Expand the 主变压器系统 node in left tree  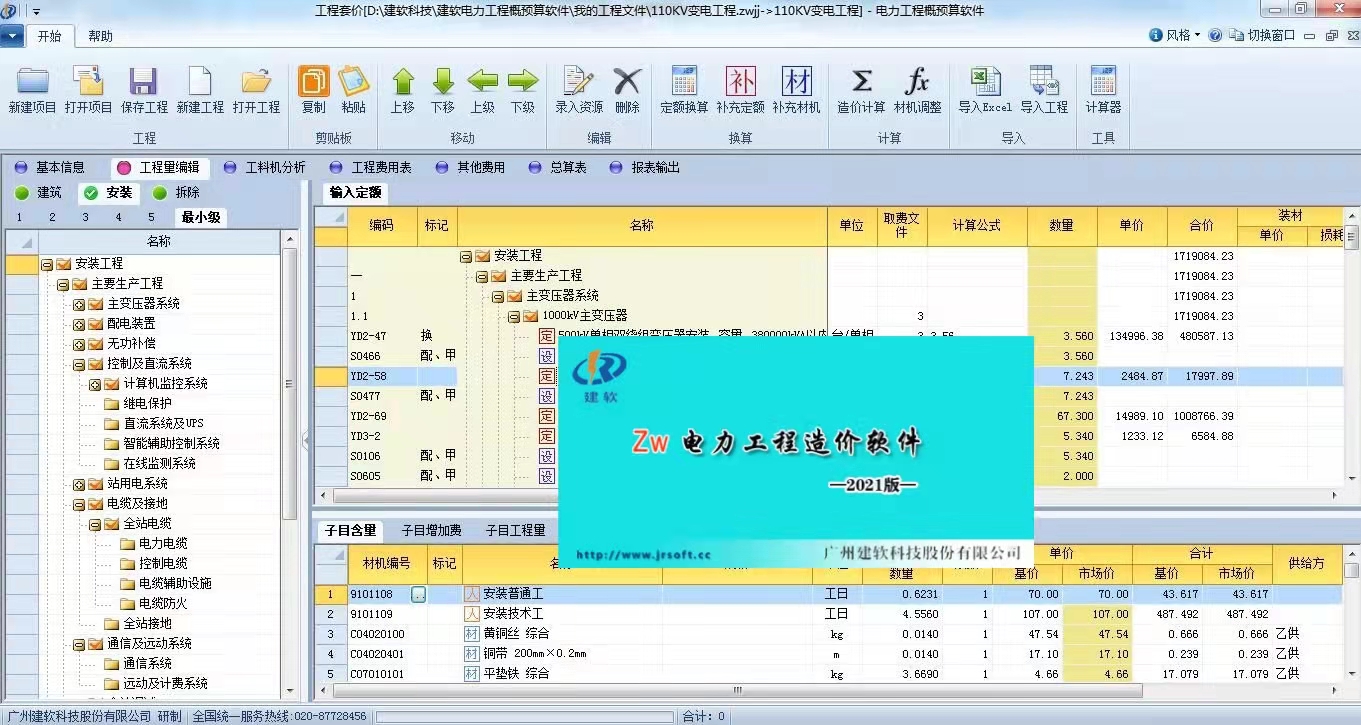pyautogui.click(x=78, y=304)
